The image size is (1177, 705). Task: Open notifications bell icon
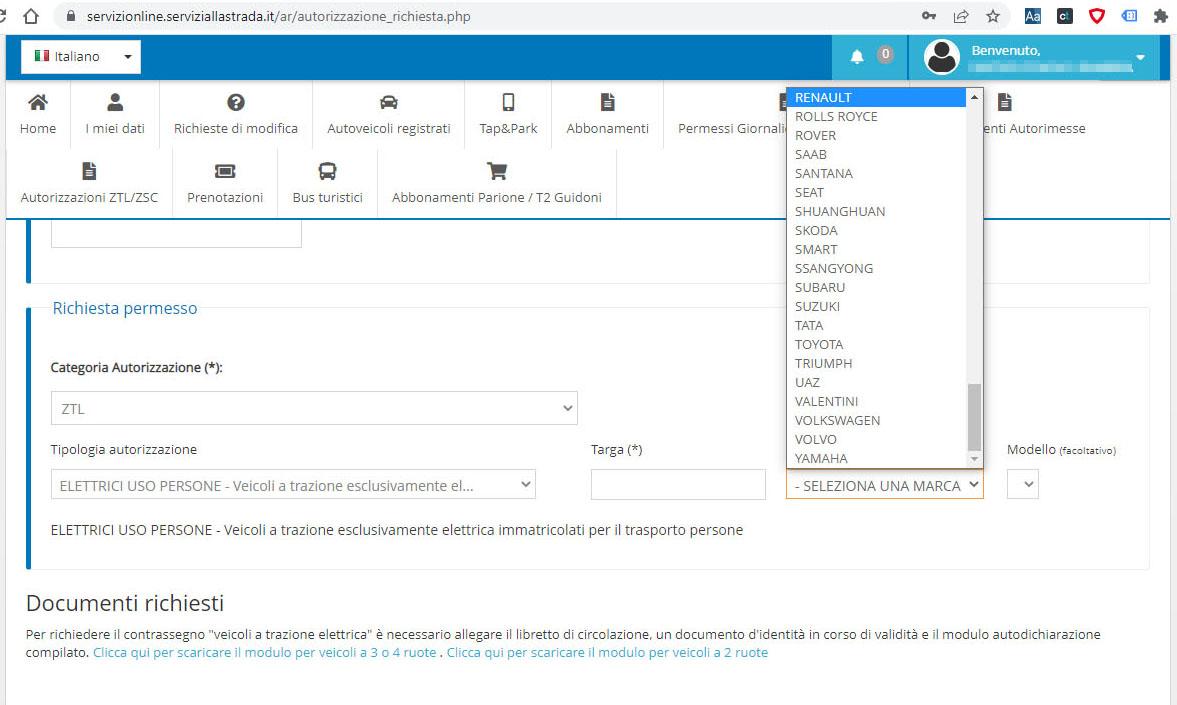(856, 56)
